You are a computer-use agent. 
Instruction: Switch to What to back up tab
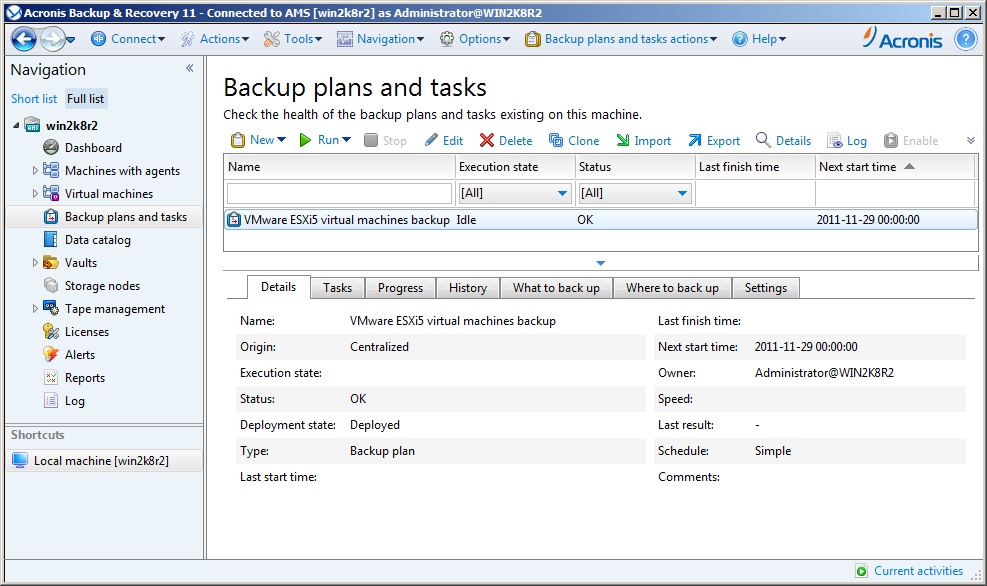556,288
